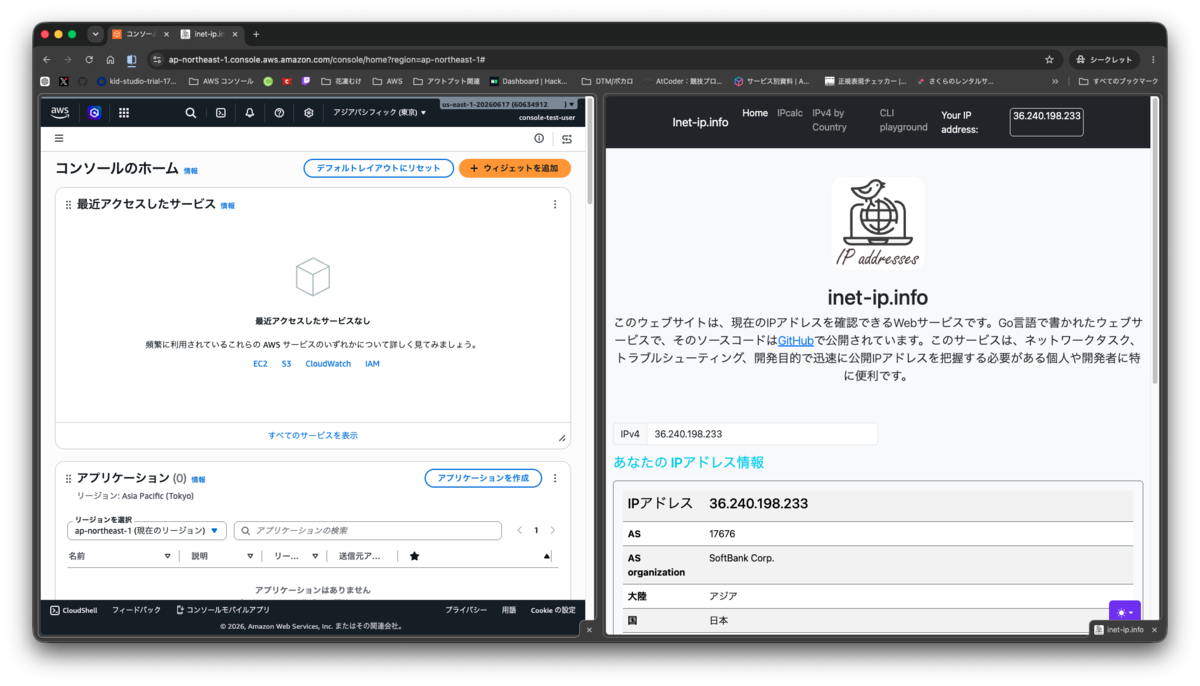1200x686 pixels.
Task: Toggle the split view icon in Chrome toolbar
Action: click(131, 60)
